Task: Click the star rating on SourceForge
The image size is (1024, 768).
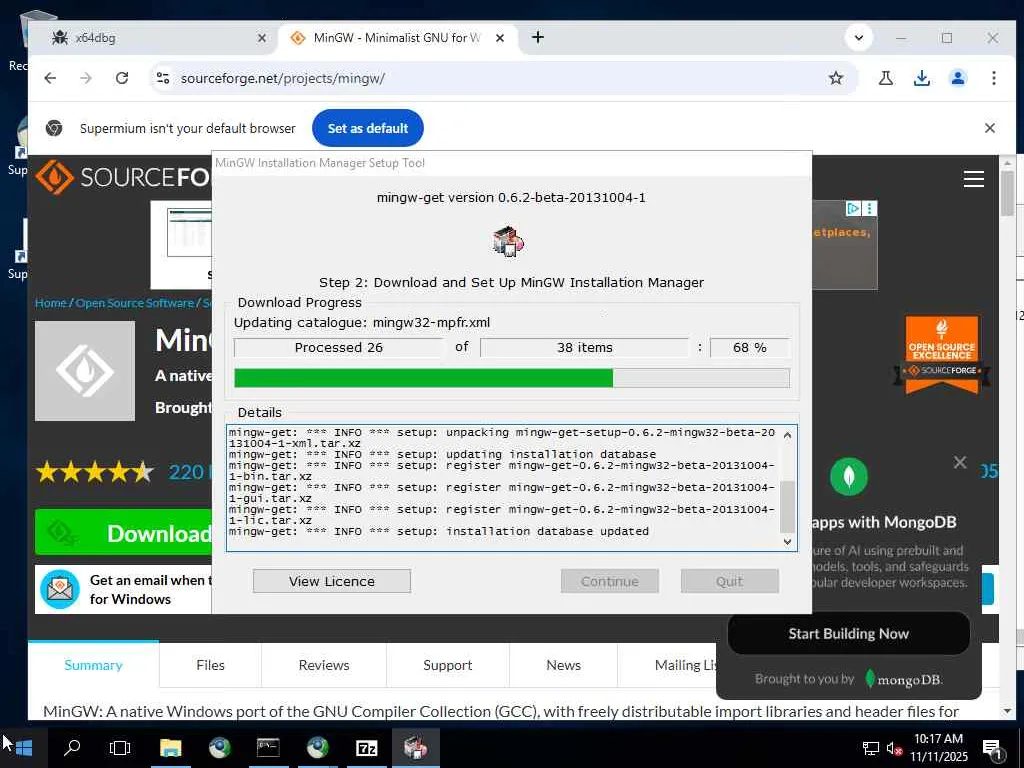Action: tap(95, 472)
